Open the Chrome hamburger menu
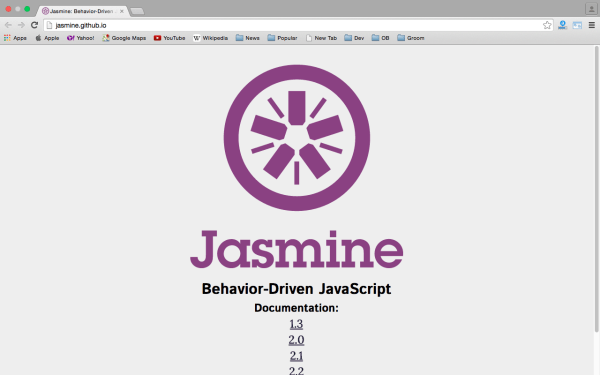 [x=592, y=25]
